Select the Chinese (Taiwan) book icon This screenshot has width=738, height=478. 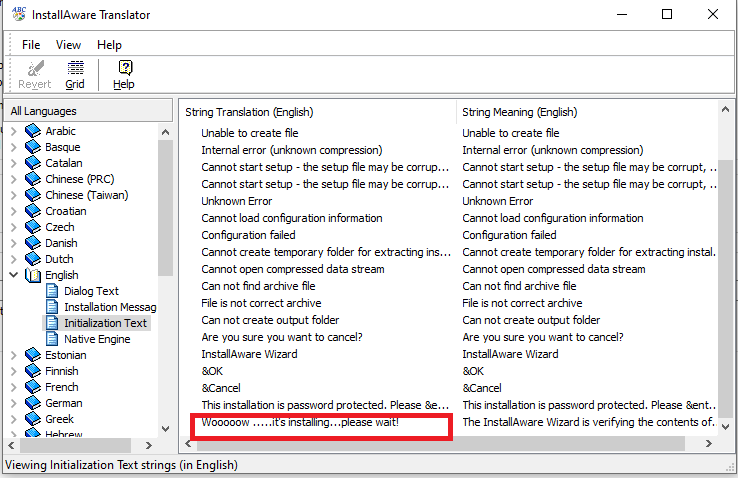[33, 195]
